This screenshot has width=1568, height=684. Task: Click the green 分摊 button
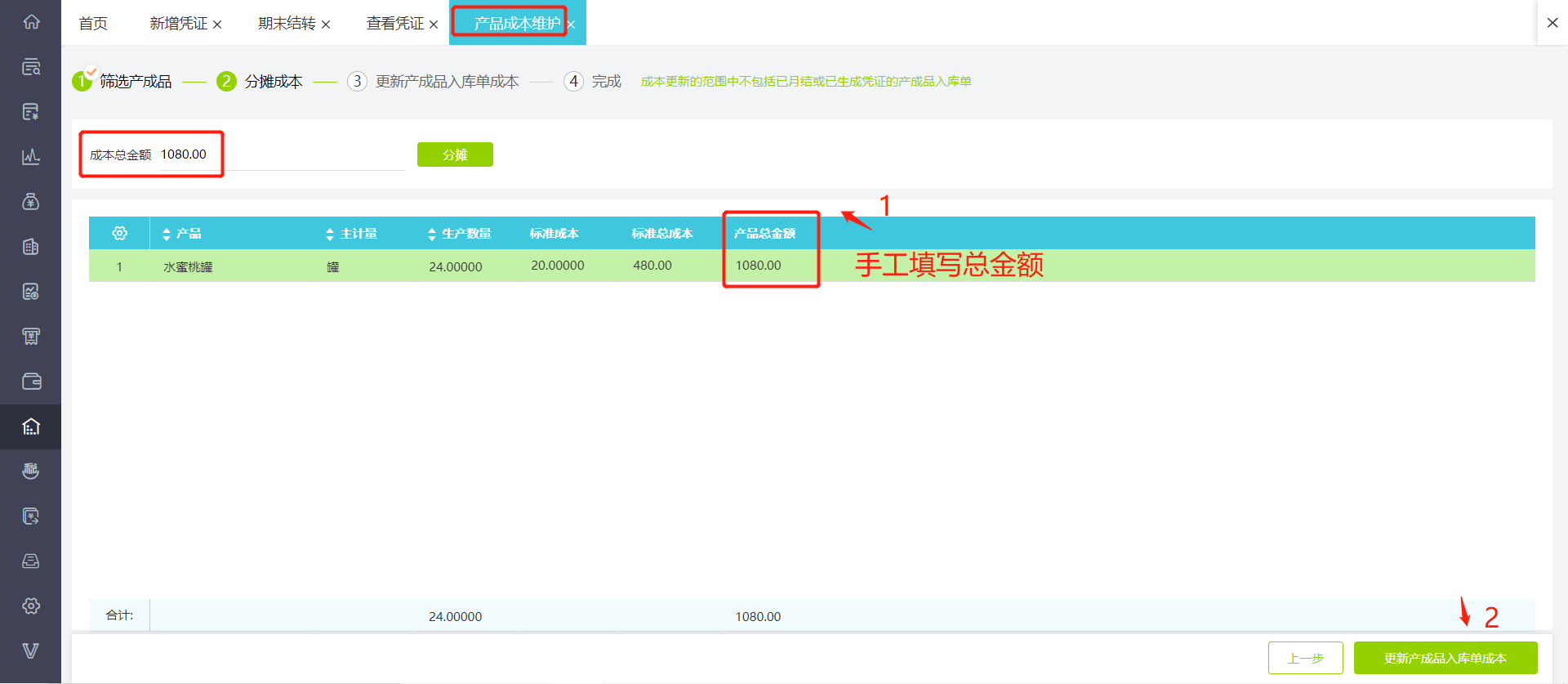pos(455,154)
